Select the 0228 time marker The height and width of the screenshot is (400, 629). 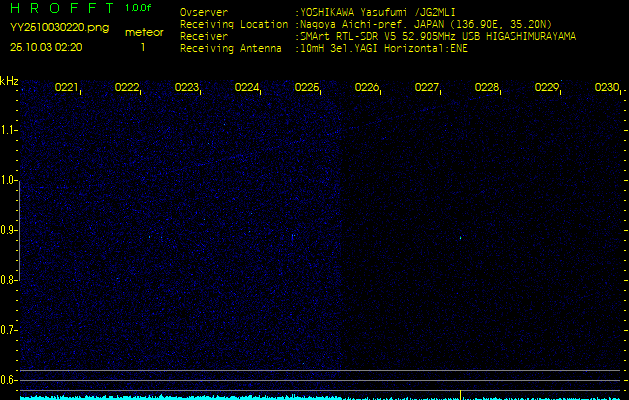pos(487,88)
